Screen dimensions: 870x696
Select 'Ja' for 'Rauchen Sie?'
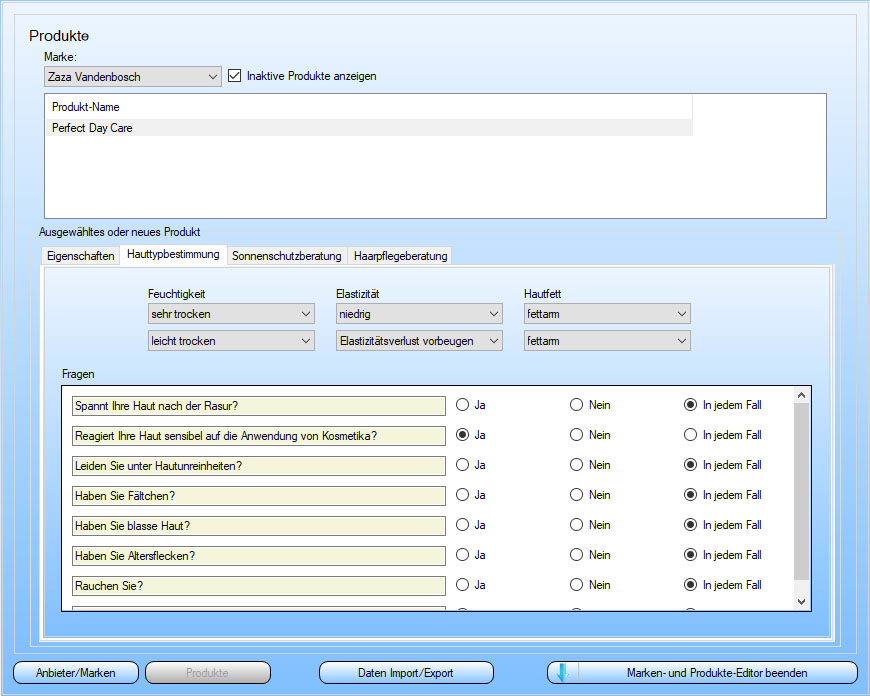463,585
